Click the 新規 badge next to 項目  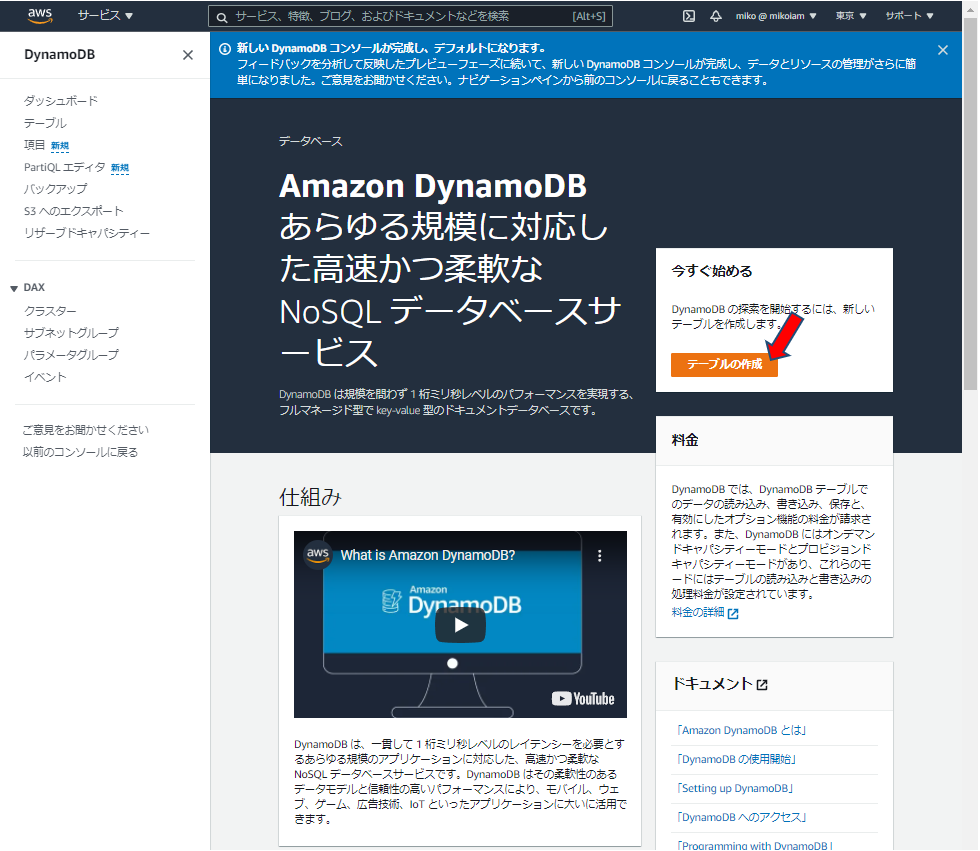pyautogui.click(x=60, y=146)
